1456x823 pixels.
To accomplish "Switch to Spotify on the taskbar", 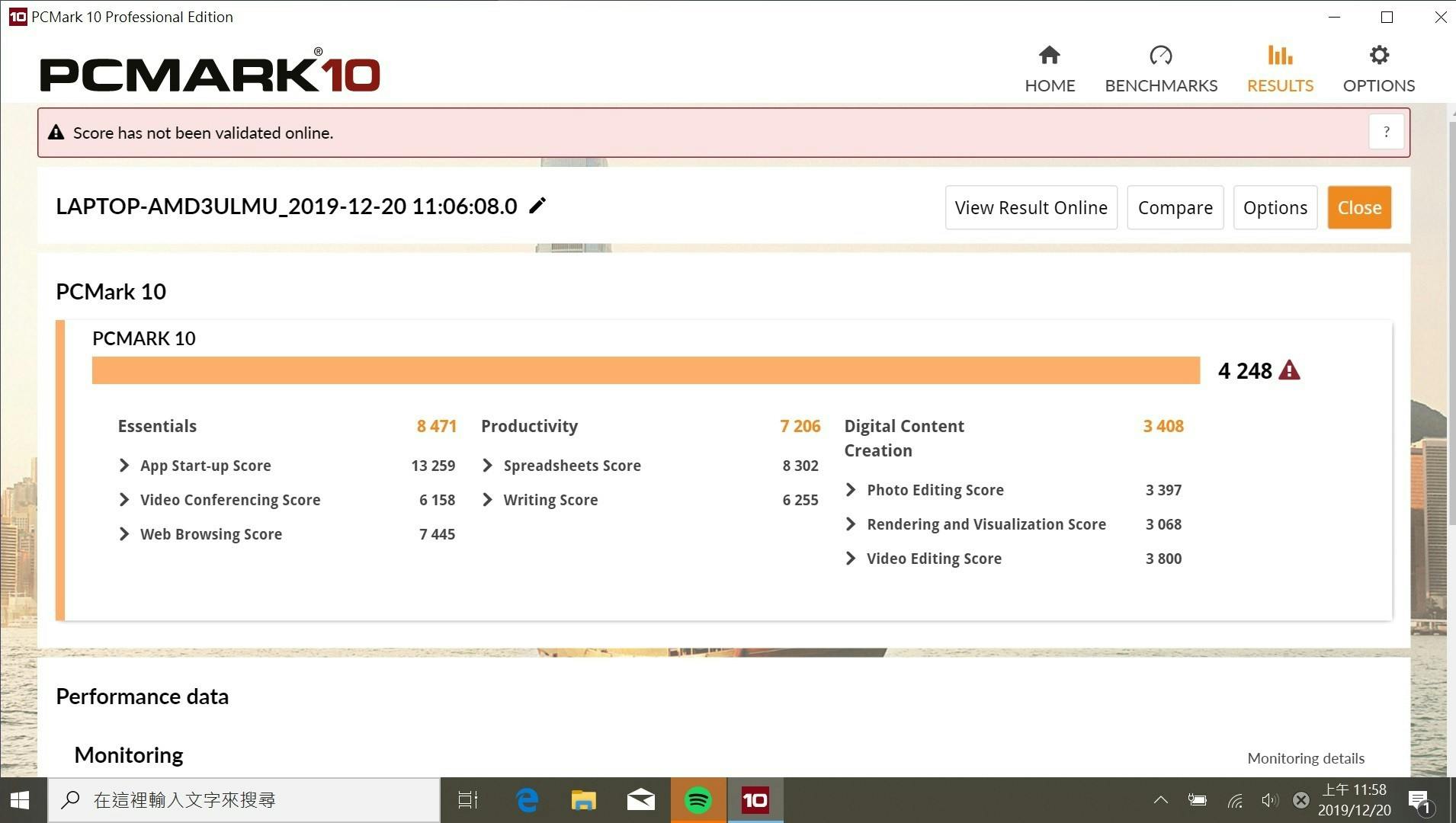I will pyautogui.click(x=698, y=800).
